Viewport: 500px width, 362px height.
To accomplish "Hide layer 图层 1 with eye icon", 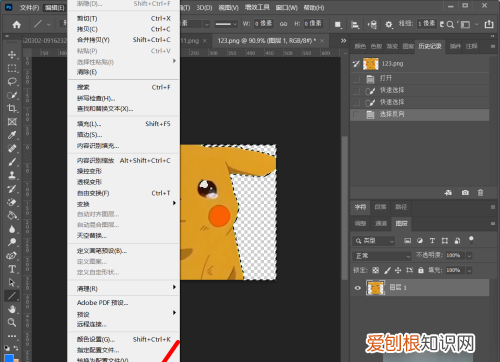I will (358, 288).
